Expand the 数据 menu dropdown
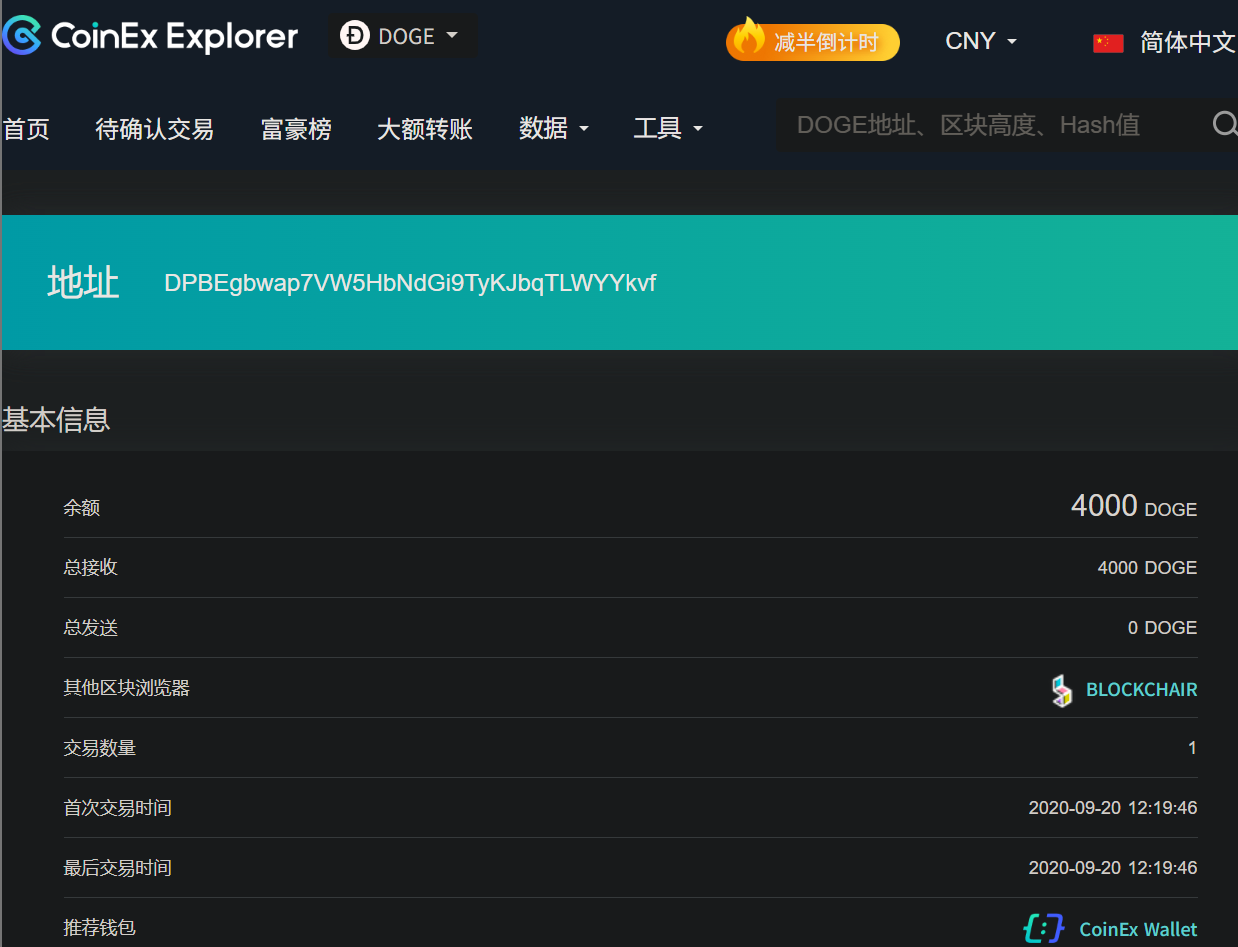Viewport: 1238px width, 947px height. pos(553,128)
